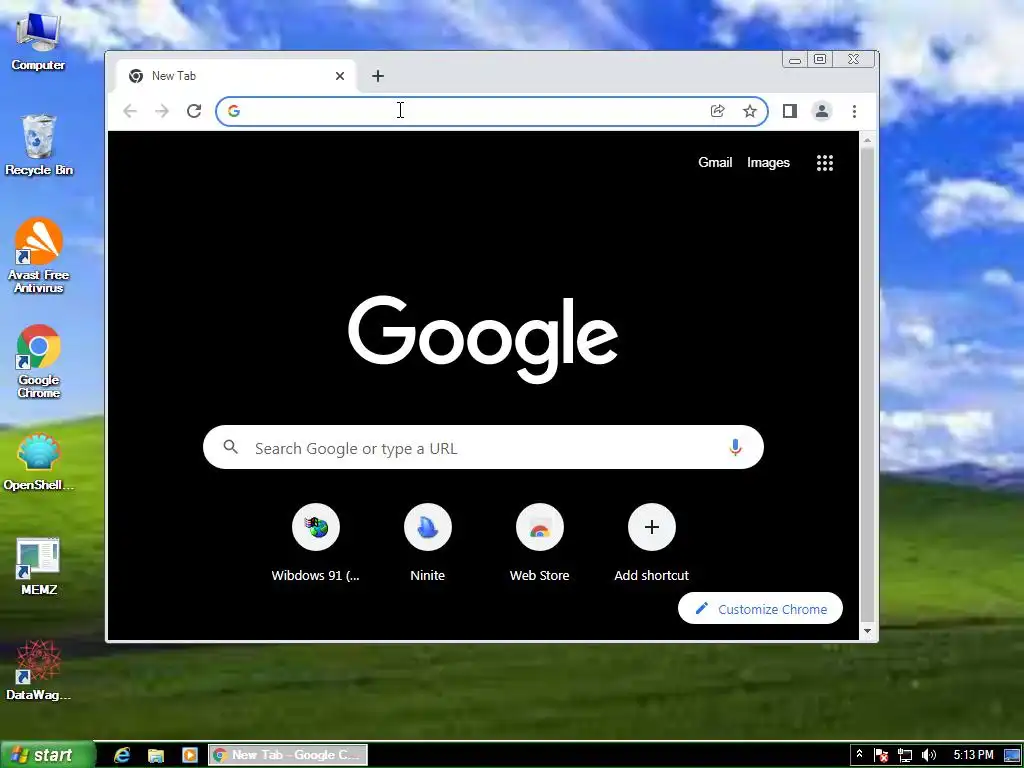The height and width of the screenshot is (768, 1024).
Task: Click the New Tab - Google Chrome taskbar button
Action: coord(288,755)
